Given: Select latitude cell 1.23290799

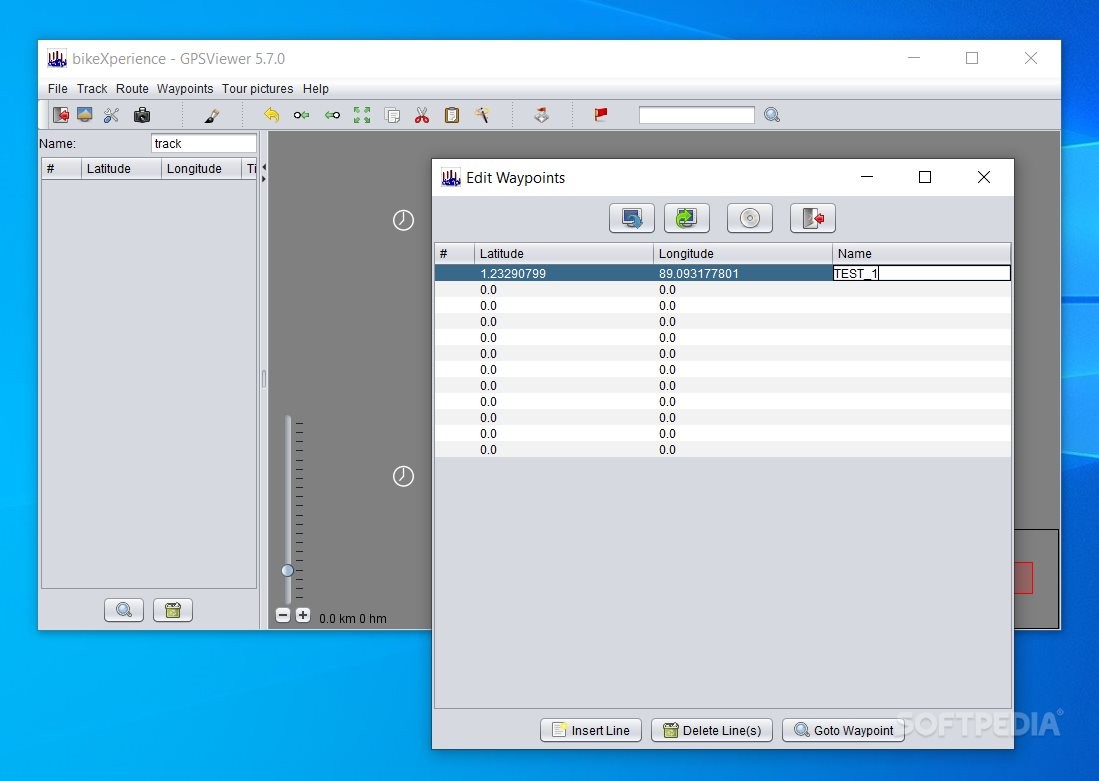Looking at the screenshot, I should [x=564, y=273].
